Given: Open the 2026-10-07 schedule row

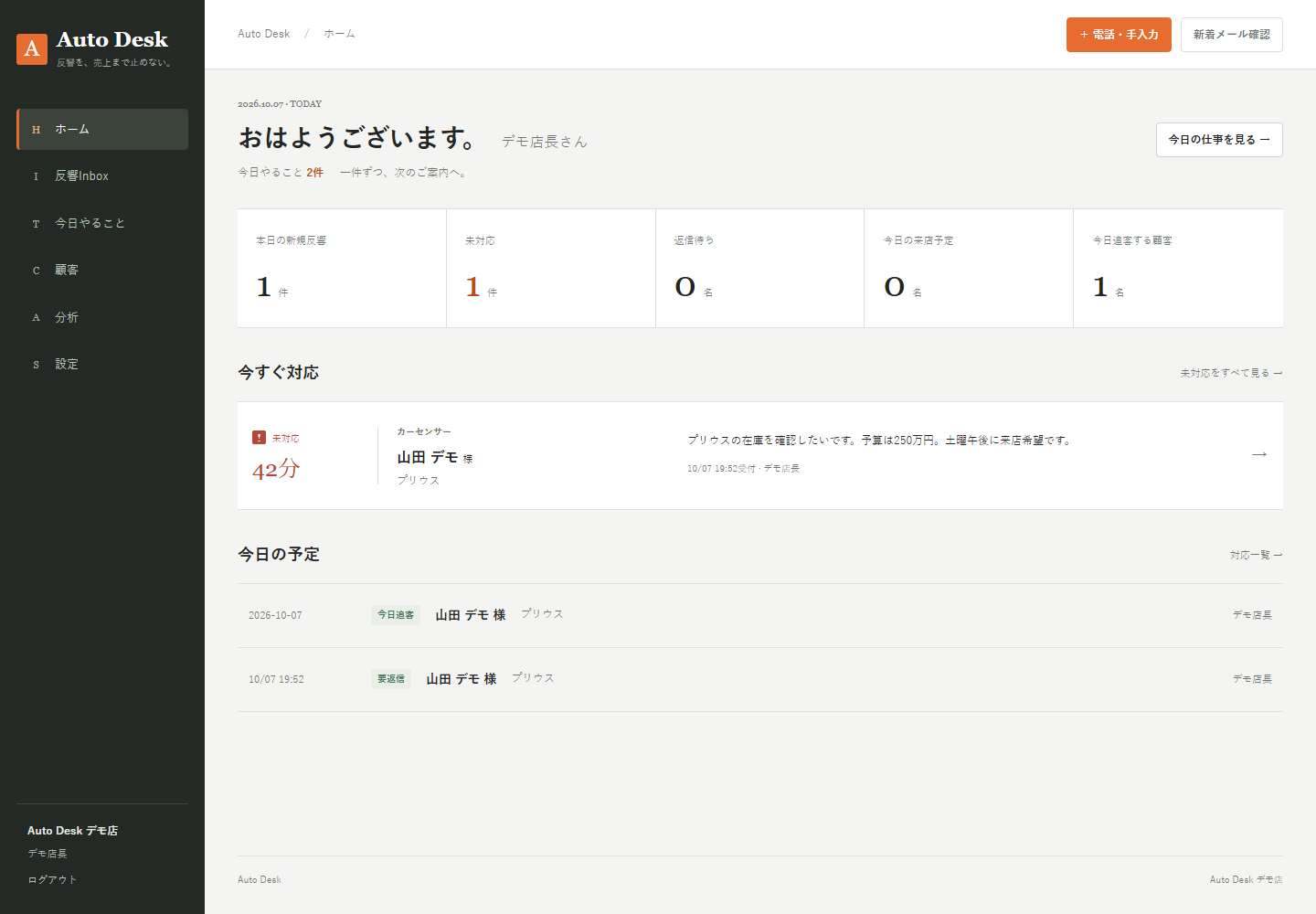Looking at the screenshot, I should tap(760, 615).
